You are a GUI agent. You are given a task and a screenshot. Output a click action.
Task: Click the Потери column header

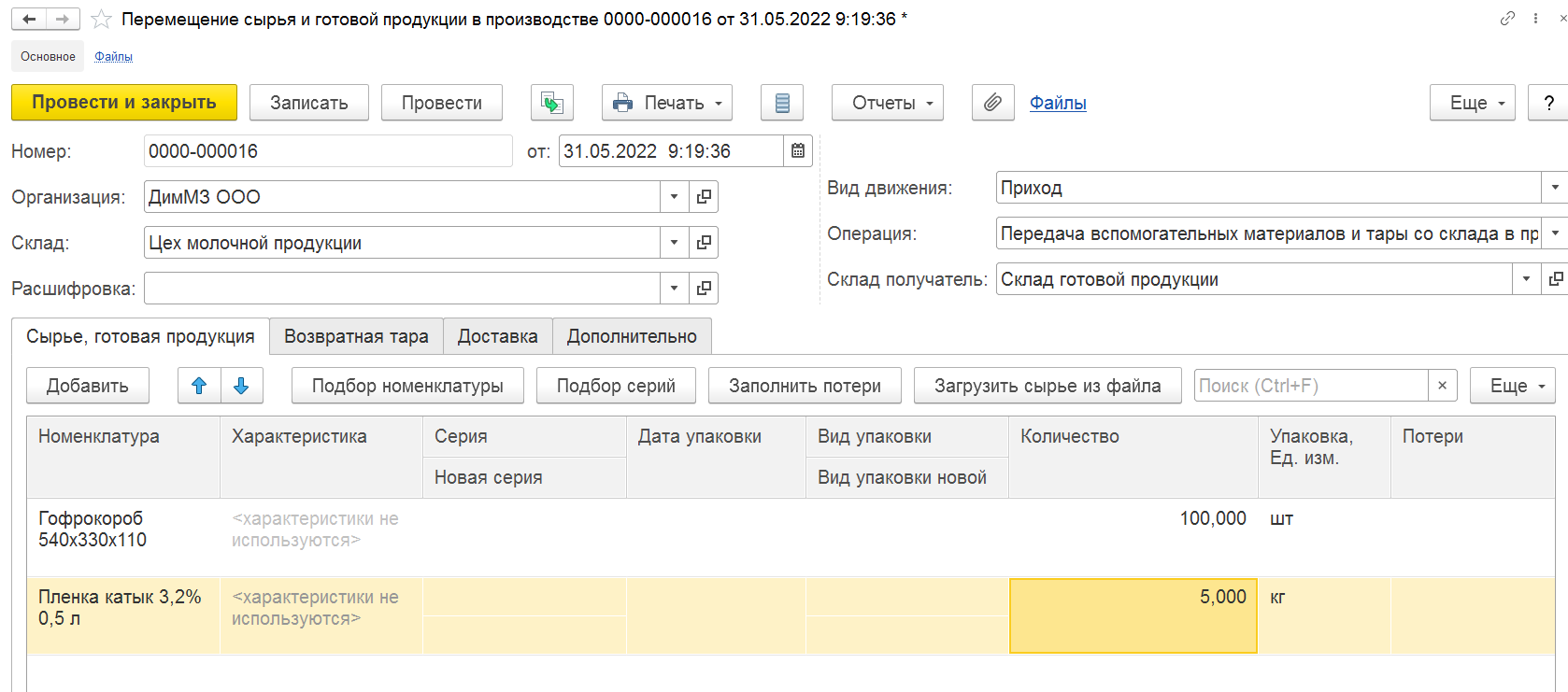[1473, 457]
